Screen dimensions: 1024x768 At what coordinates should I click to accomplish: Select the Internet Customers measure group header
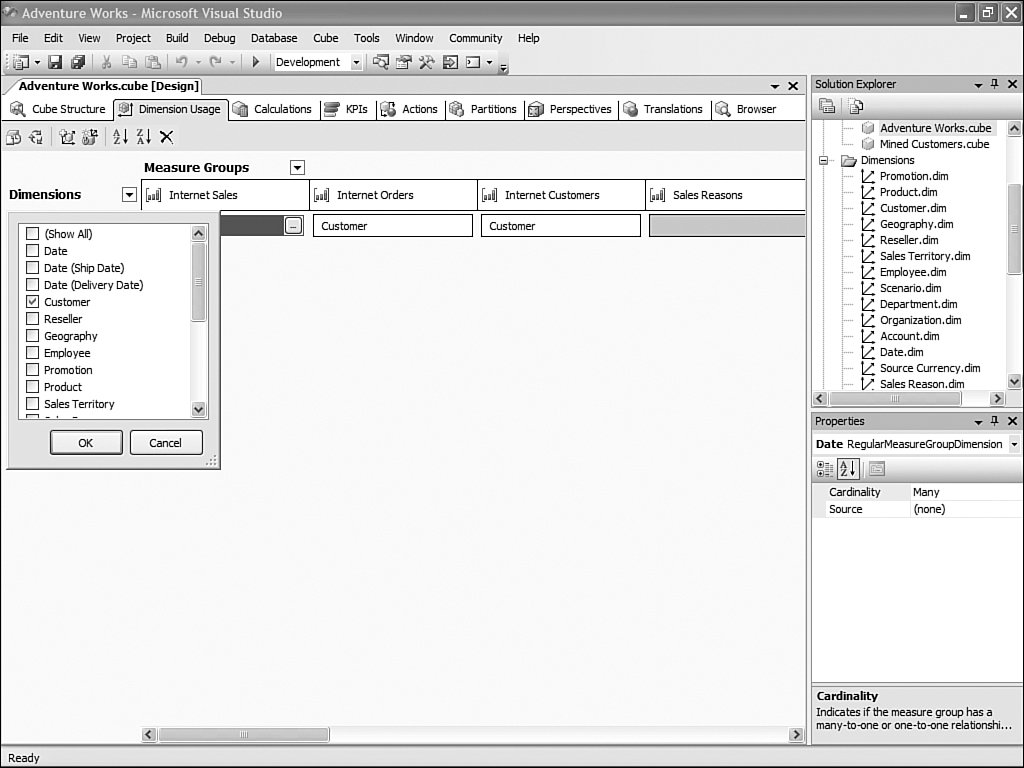click(562, 195)
